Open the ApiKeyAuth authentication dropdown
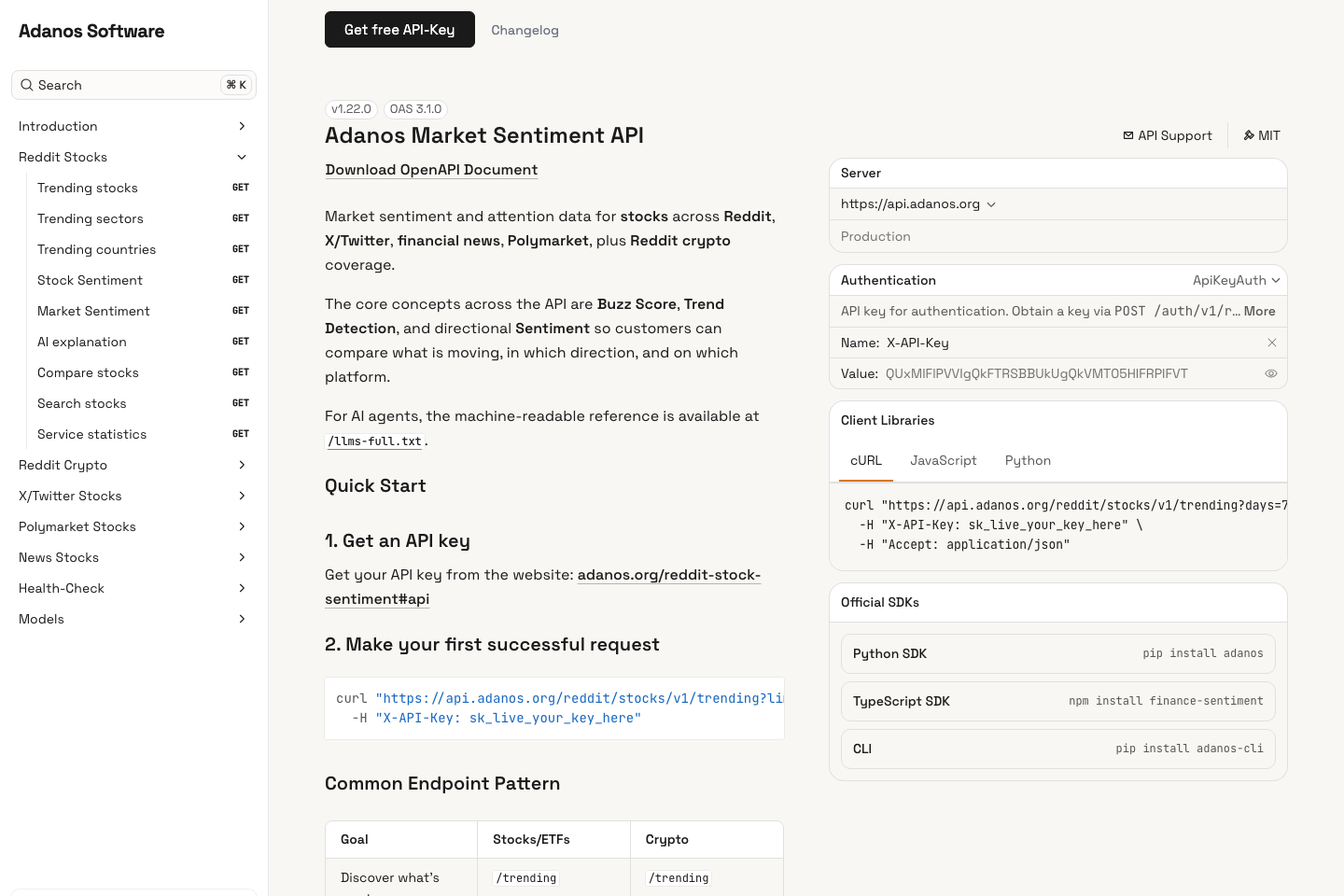The height and width of the screenshot is (896, 1344). (1236, 280)
